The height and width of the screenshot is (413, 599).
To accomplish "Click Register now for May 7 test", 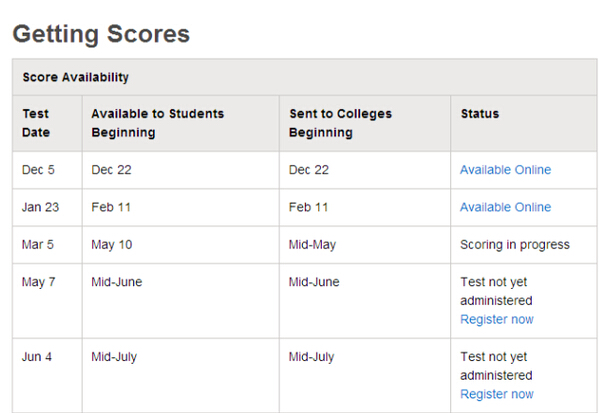I will click(497, 319).
